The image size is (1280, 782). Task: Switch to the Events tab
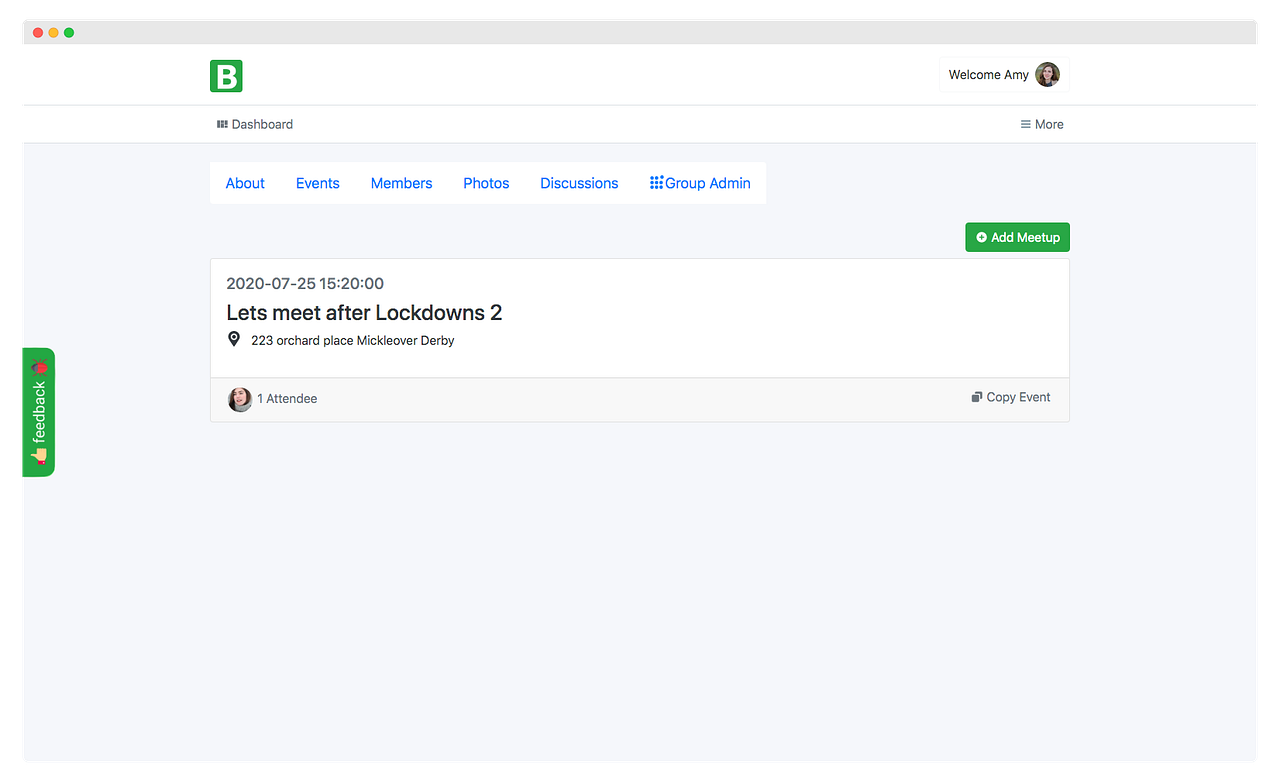(x=317, y=183)
